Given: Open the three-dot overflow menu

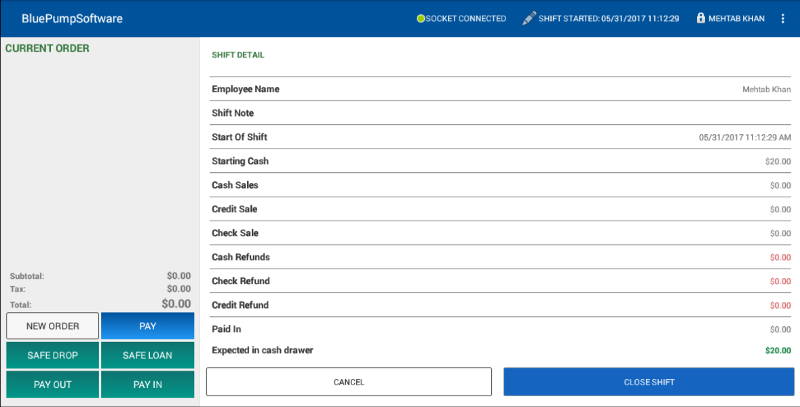Looking at the screenshot, I should [783, 18].
